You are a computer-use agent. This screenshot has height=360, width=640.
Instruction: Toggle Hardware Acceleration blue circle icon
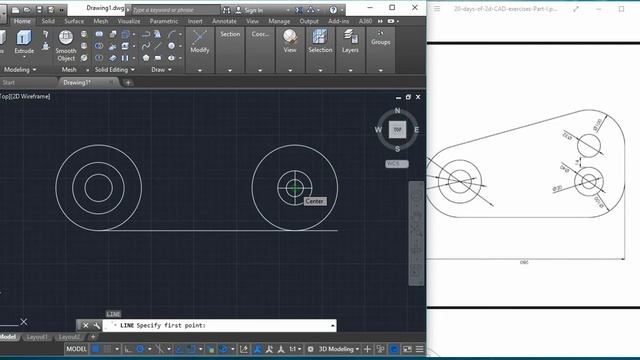click(394, 349)
